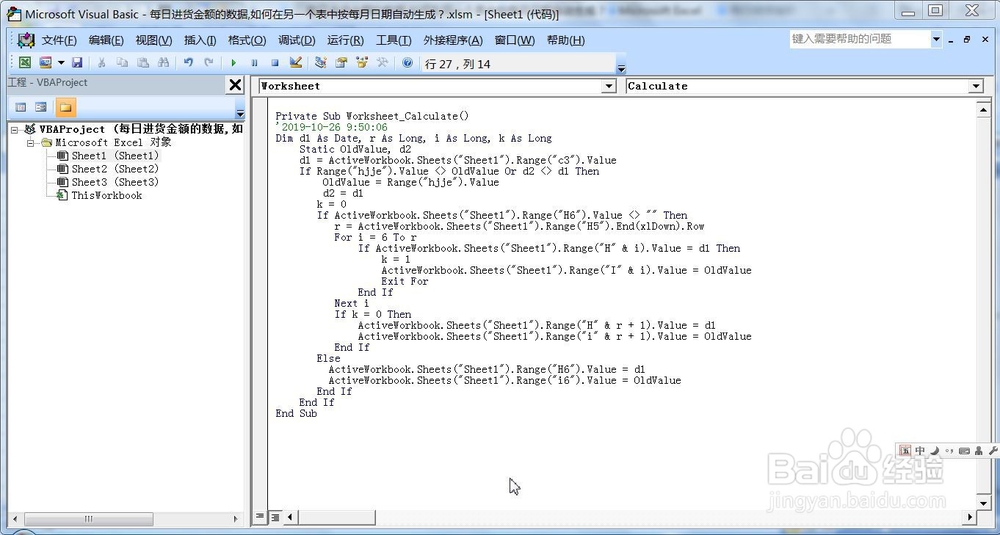The width and height of the screenshot is (1000, 535).
Task: Click the 'Private Sub Worksheet_Calculate()' line
Action: click(x=372, y=116)
